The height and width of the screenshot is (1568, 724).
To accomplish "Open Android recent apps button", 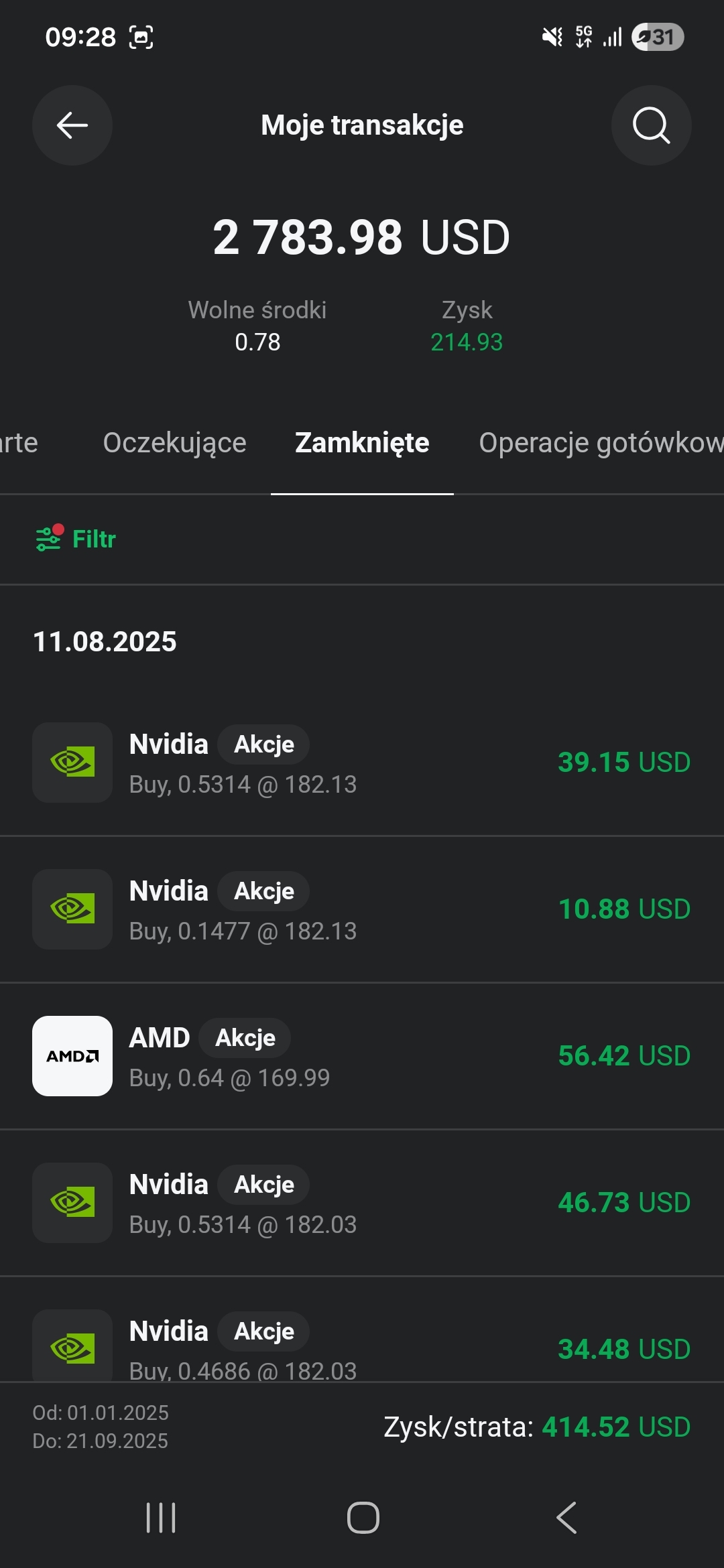I will coord(161,1518).
